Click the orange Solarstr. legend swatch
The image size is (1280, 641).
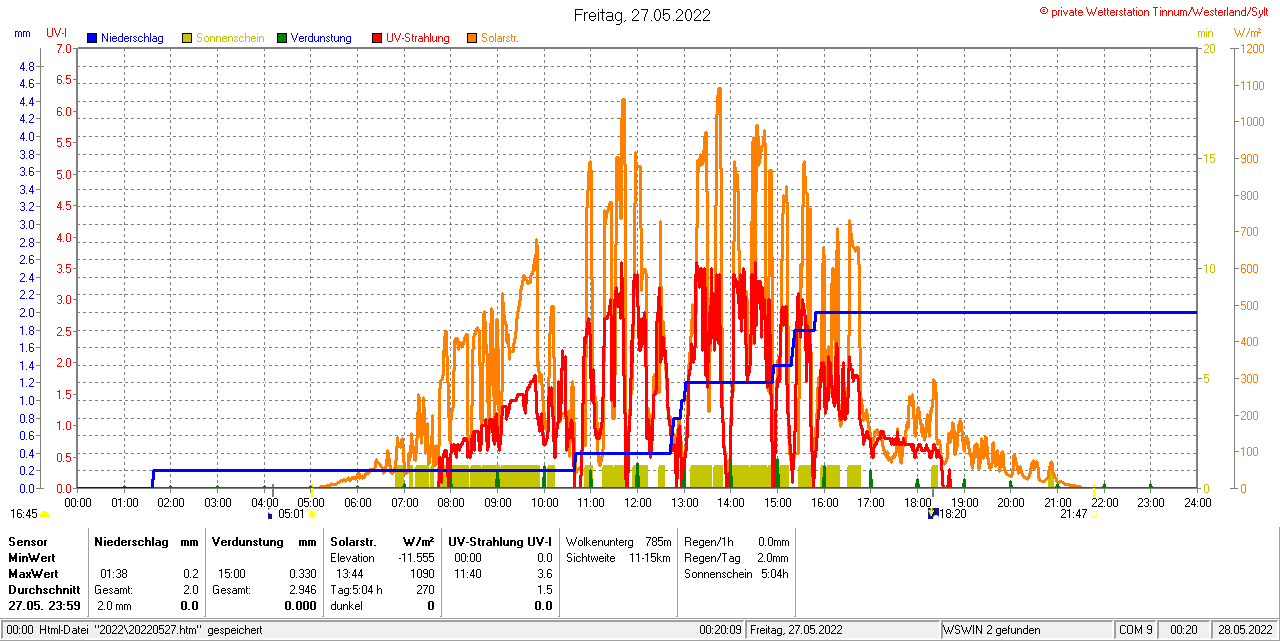pos(472,38)
